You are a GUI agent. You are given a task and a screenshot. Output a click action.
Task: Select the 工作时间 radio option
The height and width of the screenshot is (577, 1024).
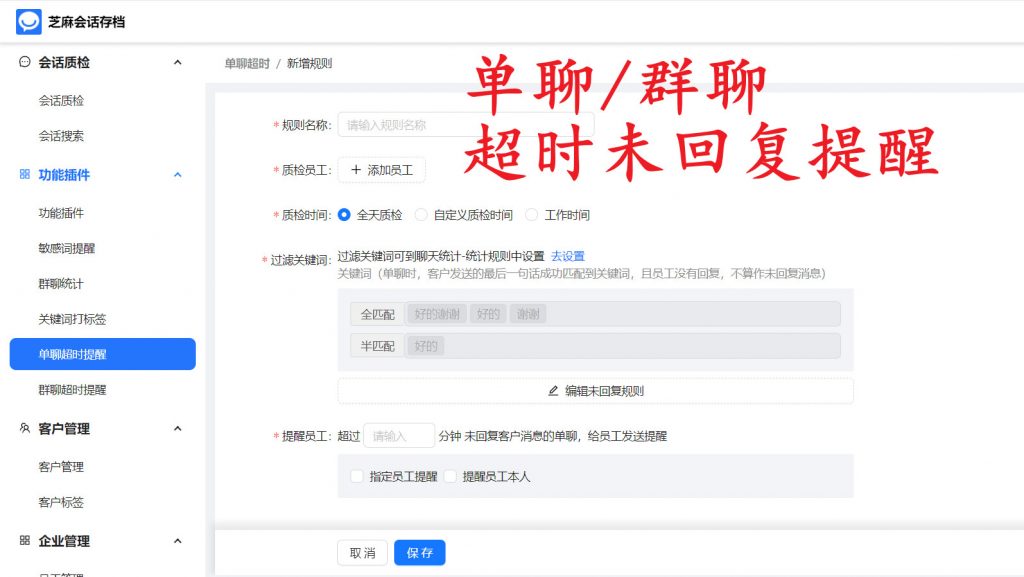tap(532, 215)
